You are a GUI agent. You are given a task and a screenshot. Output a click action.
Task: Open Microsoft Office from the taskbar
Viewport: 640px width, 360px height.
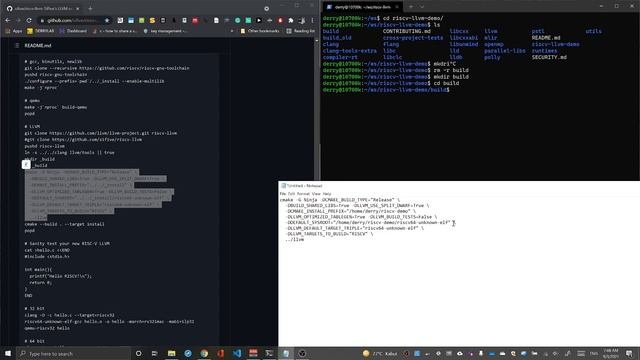coord(220,353)
